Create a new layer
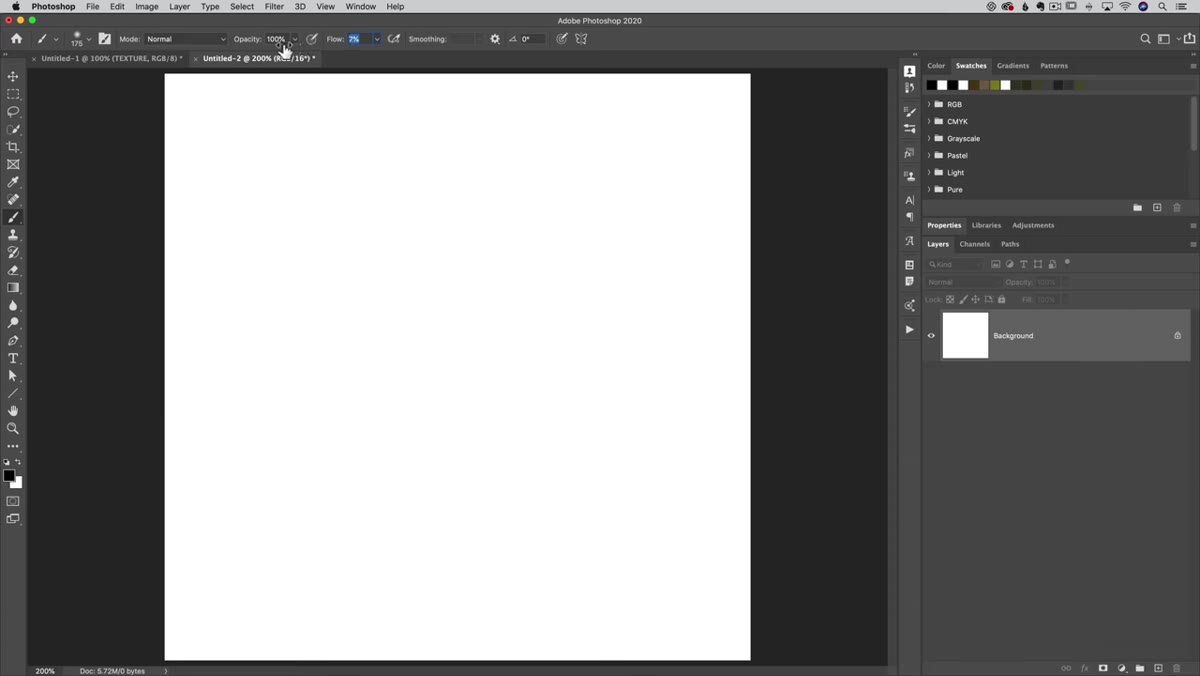This screenshot has height=676, width=1200. click(1158, 668)
